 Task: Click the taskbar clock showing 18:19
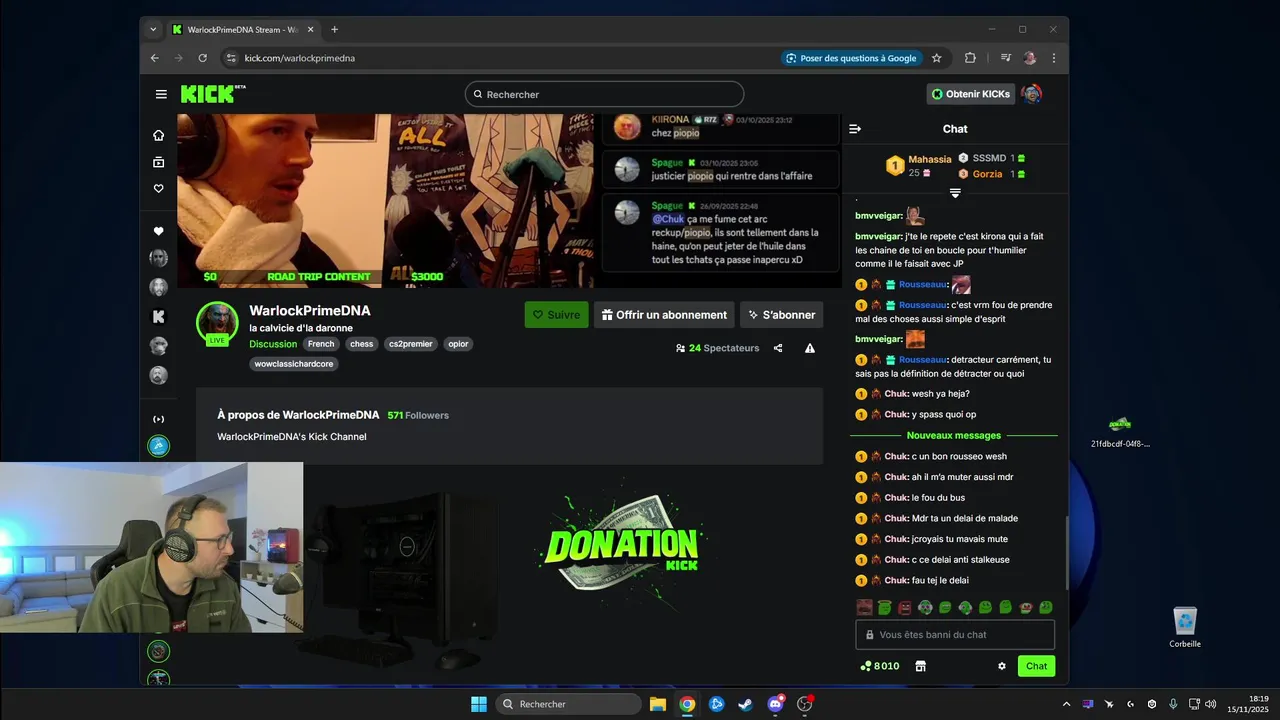pyautogui.click(x=1248, y=704)
